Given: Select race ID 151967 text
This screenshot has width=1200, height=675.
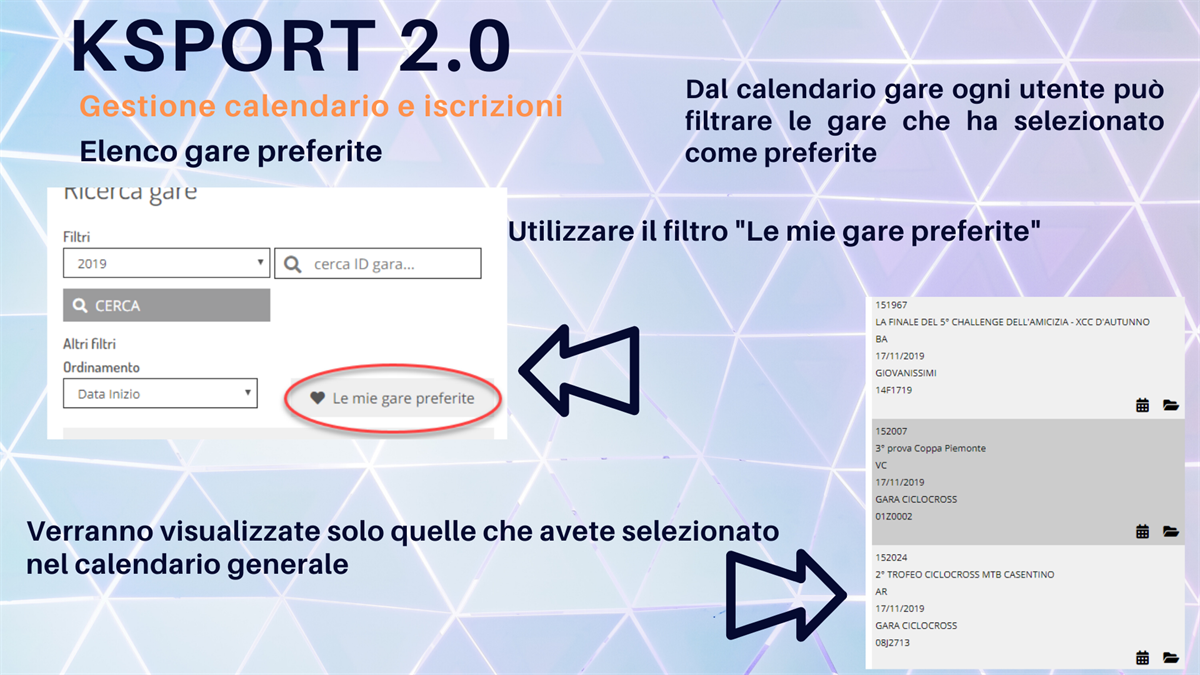Looking at the screenshot, I should 890,305.
